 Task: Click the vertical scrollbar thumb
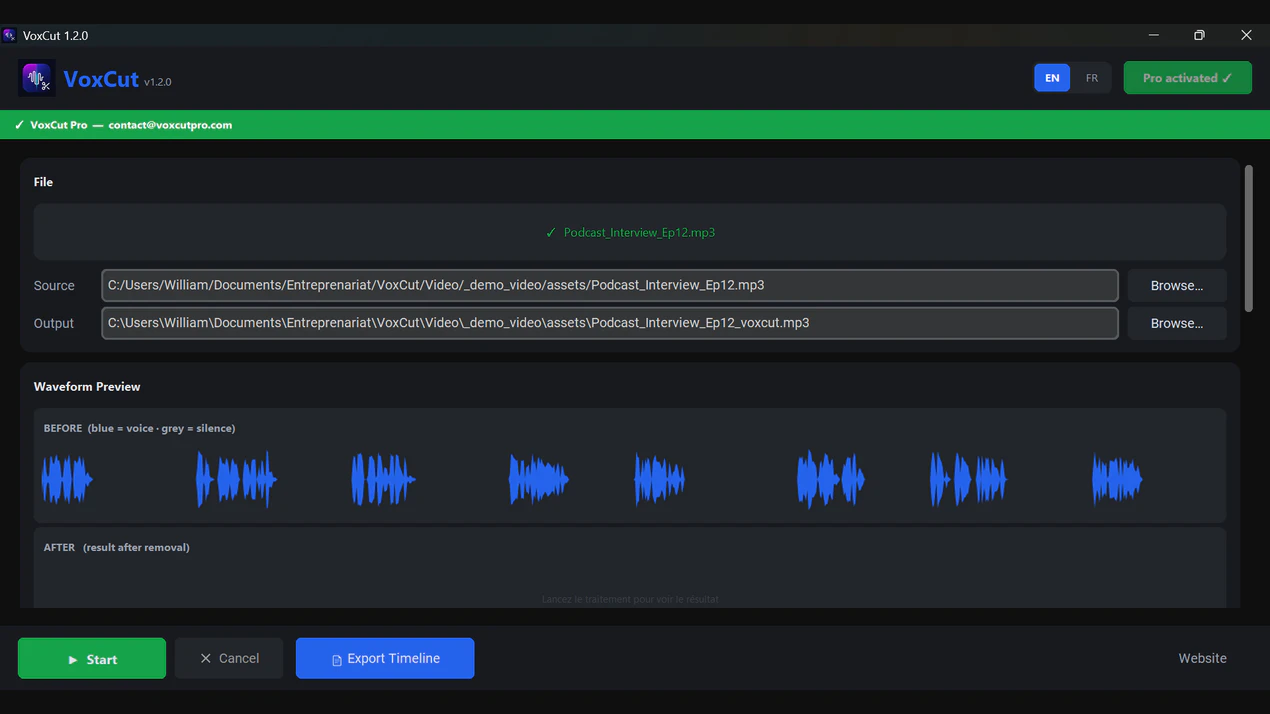(x=1248, y=238)
